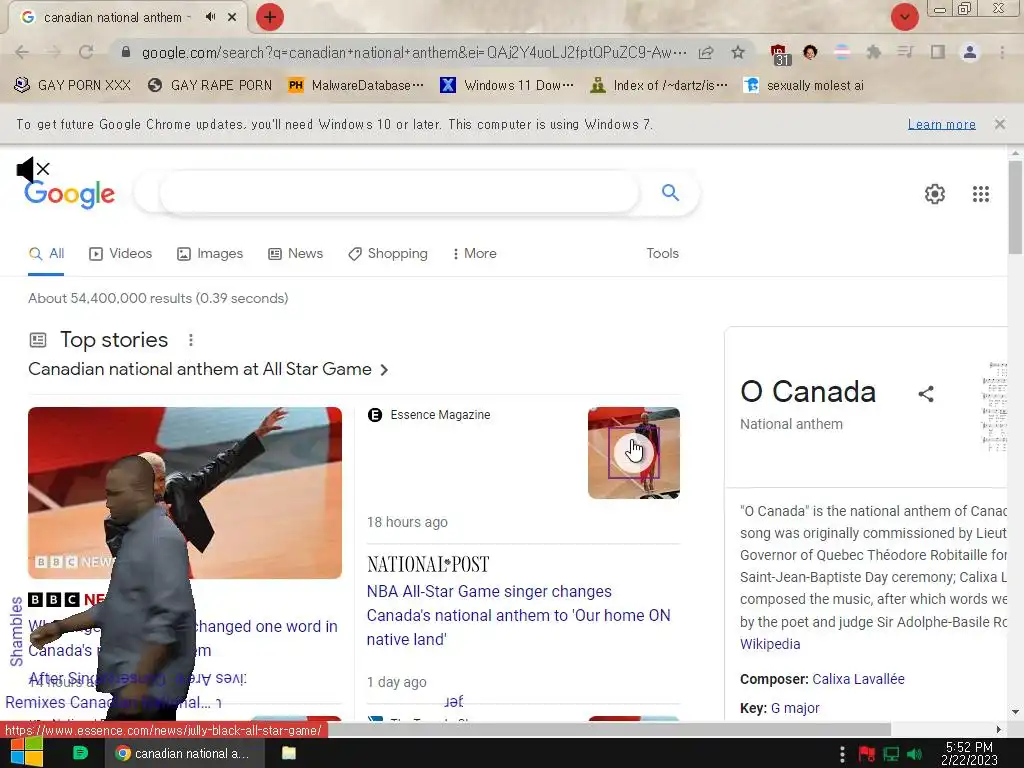
Task: Dismiss the Chrome updates infobar
Action: [x=1000, y=124]
